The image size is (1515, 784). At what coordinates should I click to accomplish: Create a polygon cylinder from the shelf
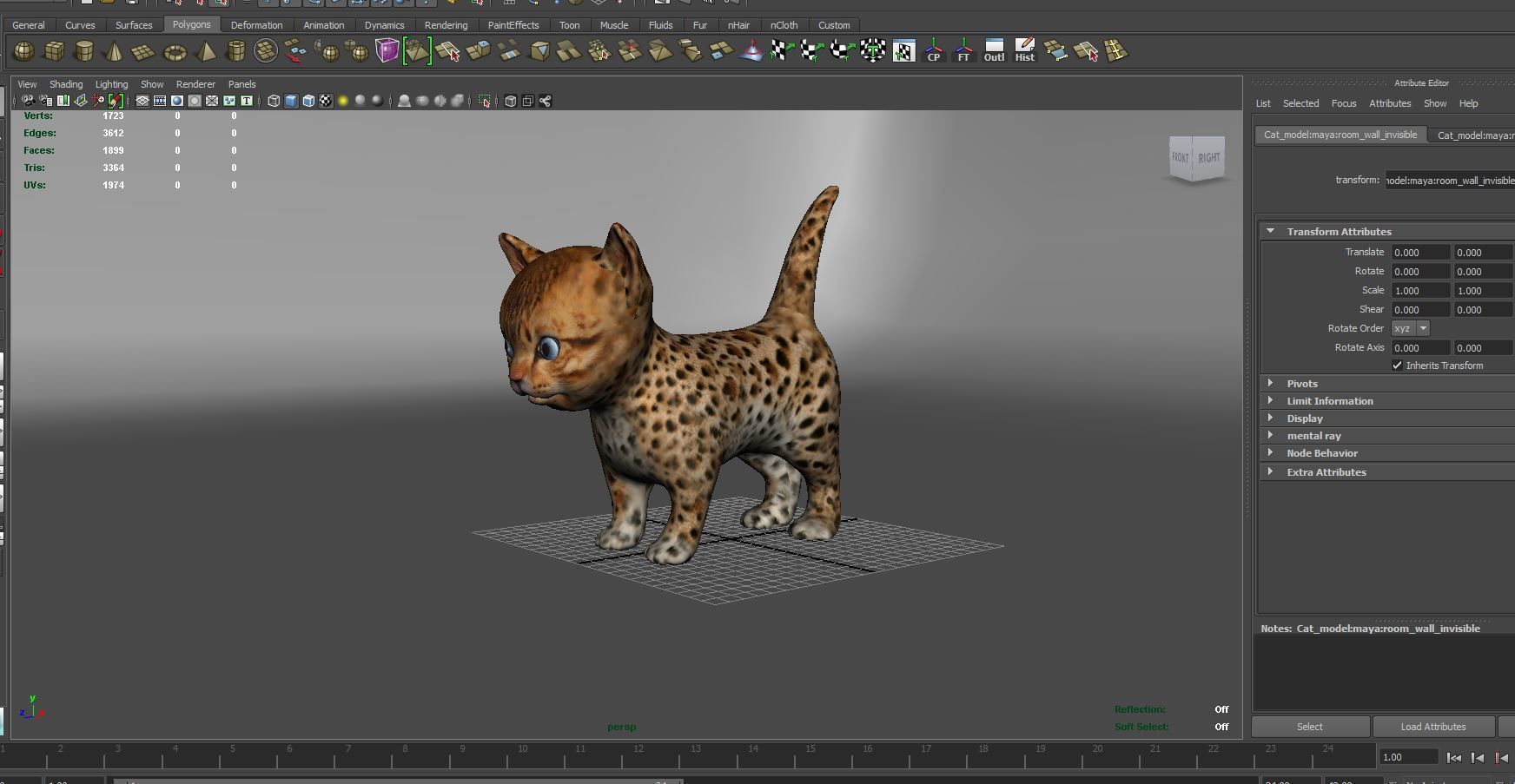point(83,51)
